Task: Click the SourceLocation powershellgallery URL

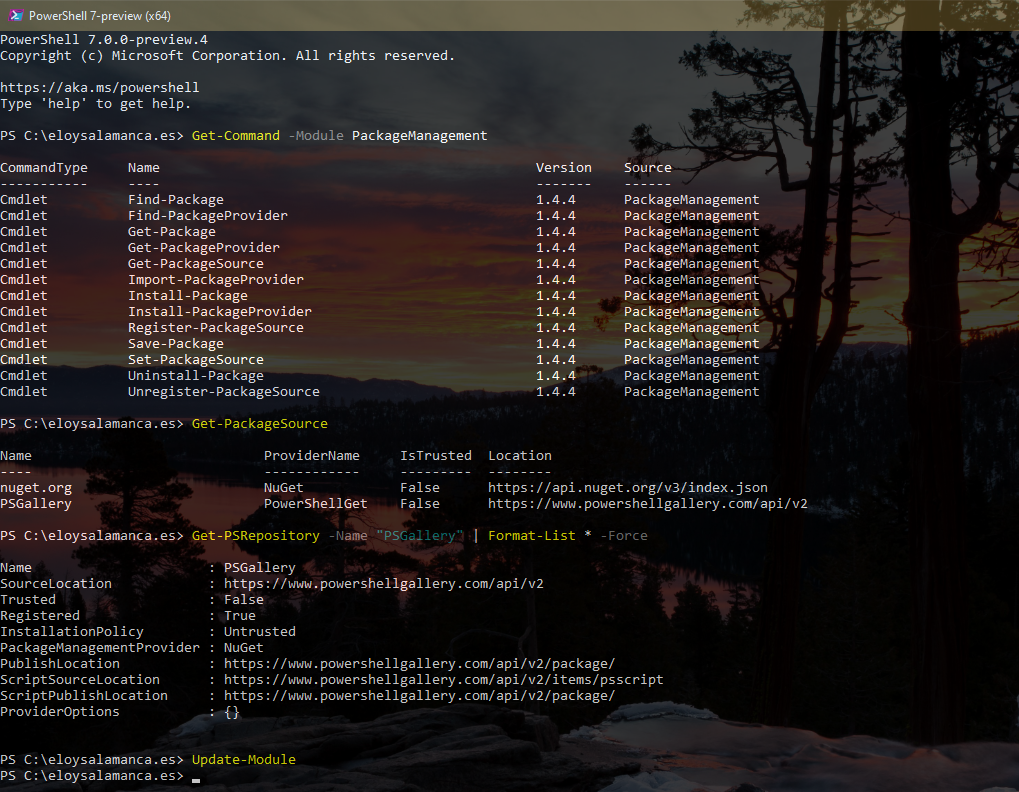Action: click(383, 584)
